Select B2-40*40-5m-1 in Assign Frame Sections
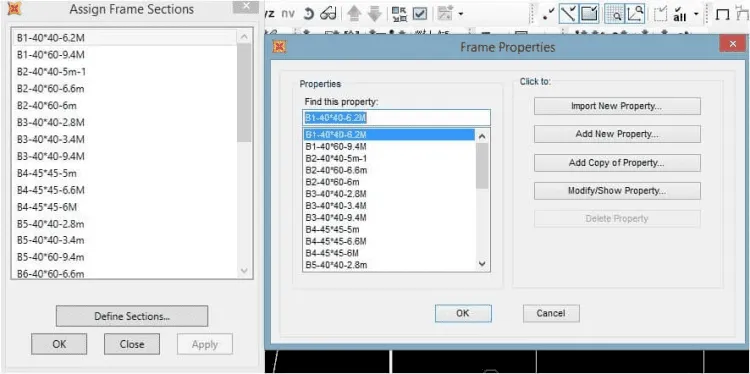The width and height of the screenshot is (750, 374). coord(124,72)
